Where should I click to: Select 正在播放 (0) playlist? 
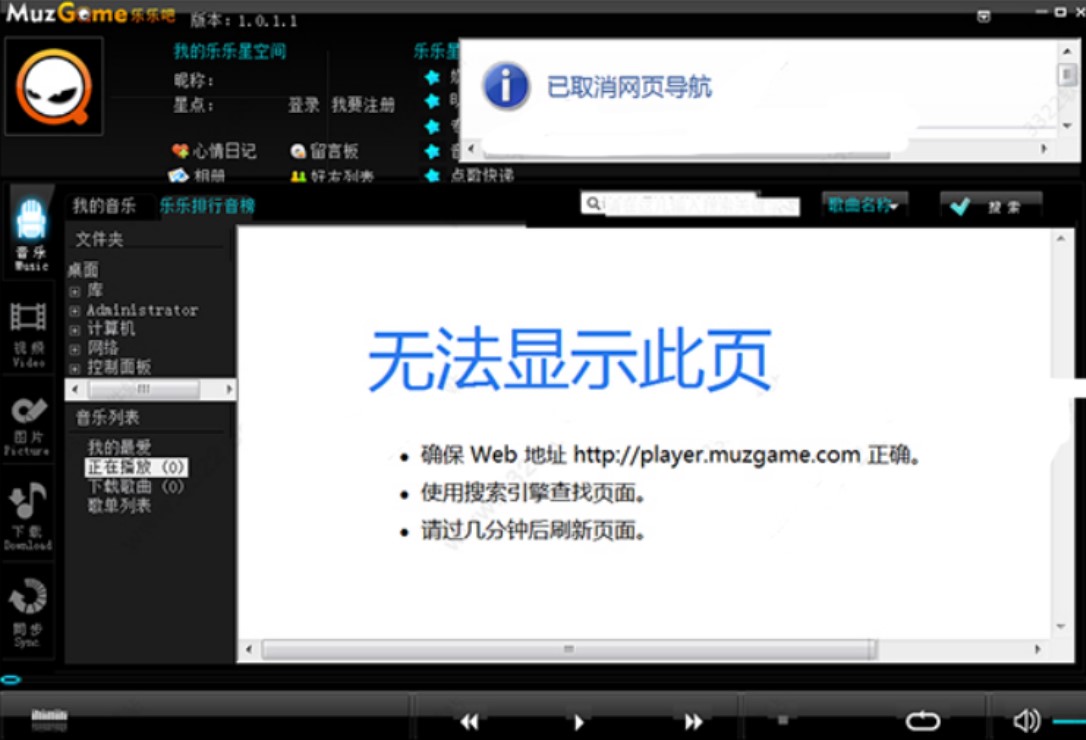click(x=136, y=467)
